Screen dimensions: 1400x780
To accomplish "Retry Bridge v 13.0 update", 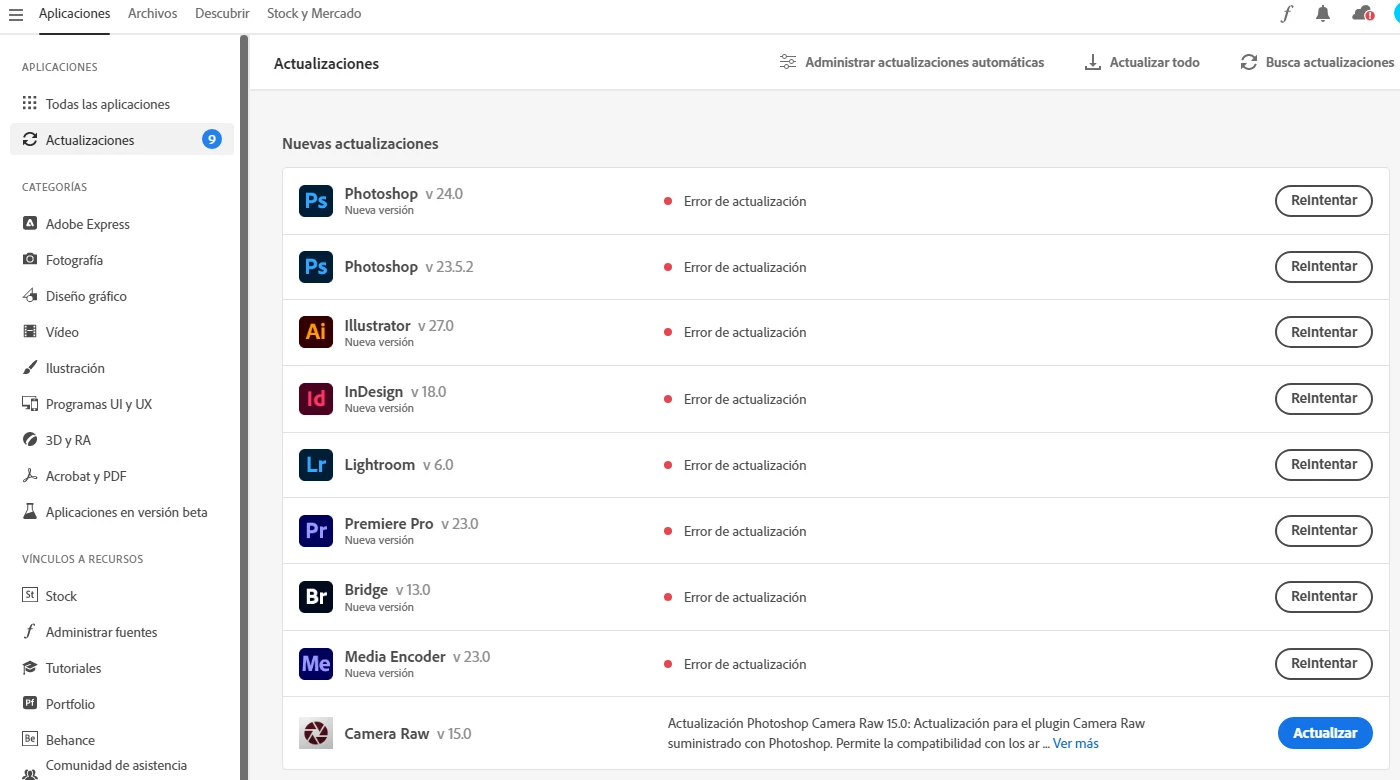I will (x=1324, y=597).
